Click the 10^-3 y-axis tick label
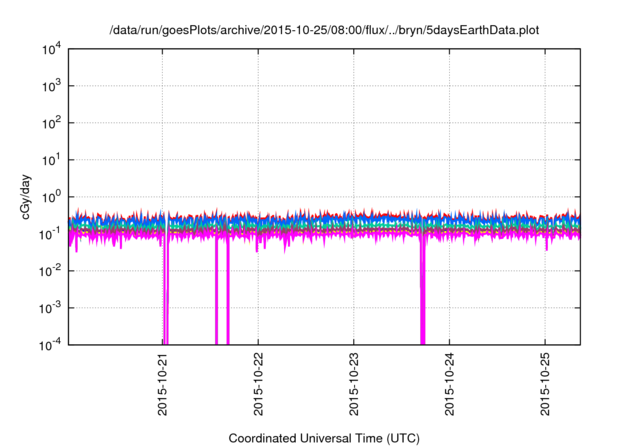640x448 pixels. [51, 308]
